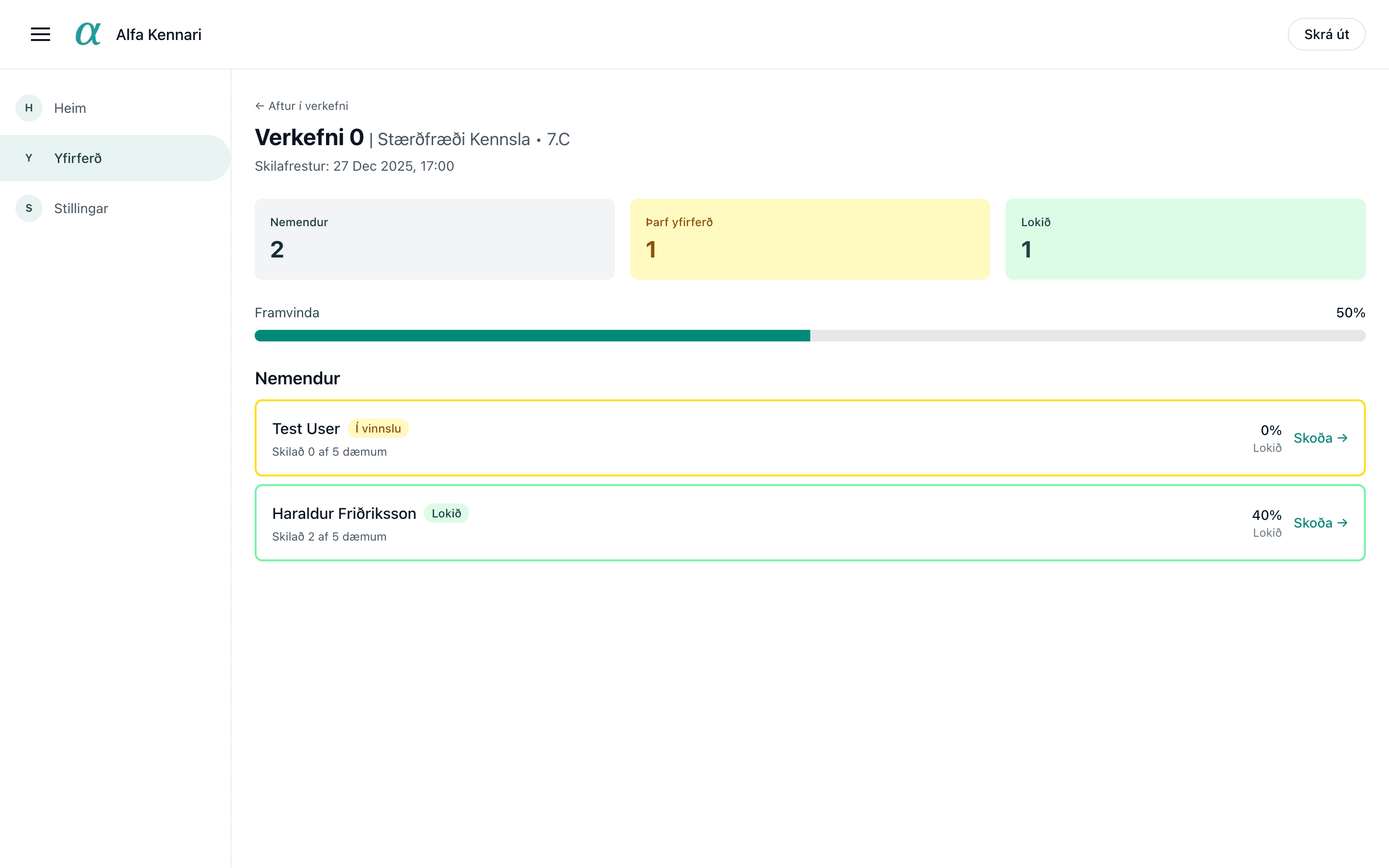Click the Alfa alpha logo
1389x868 pixels.
coord(88,34)
